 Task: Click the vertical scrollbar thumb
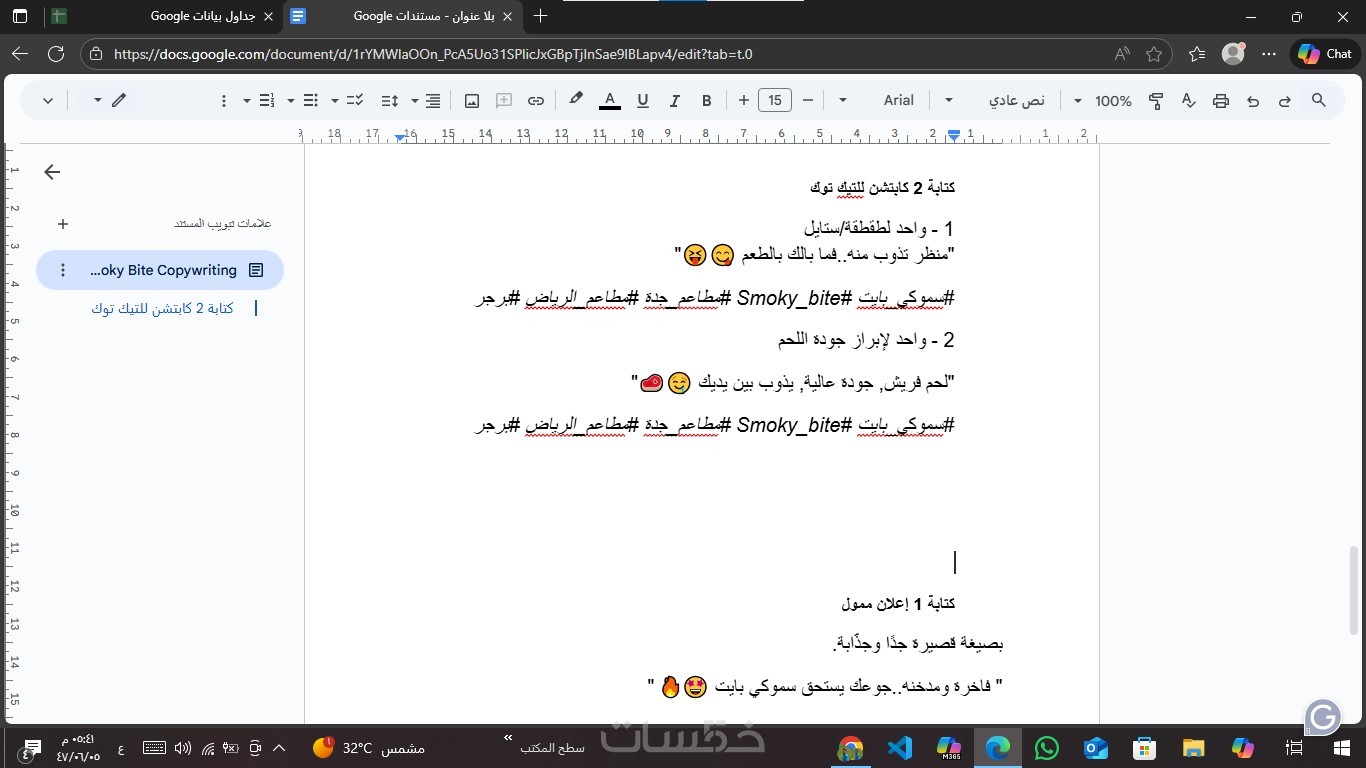point(1354,590)
